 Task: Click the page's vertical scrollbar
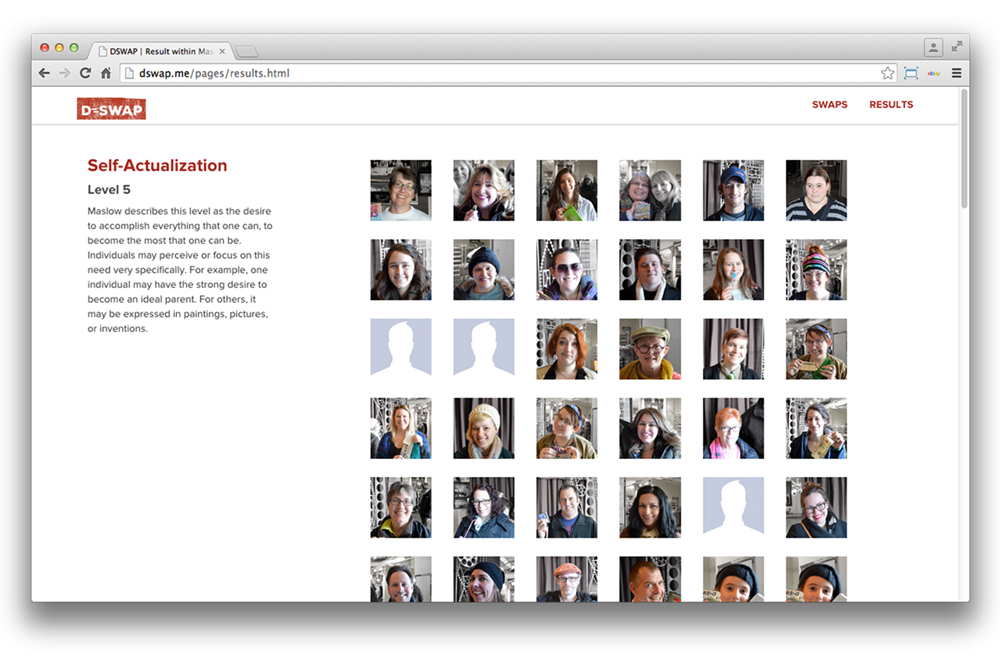coord(964,150)
